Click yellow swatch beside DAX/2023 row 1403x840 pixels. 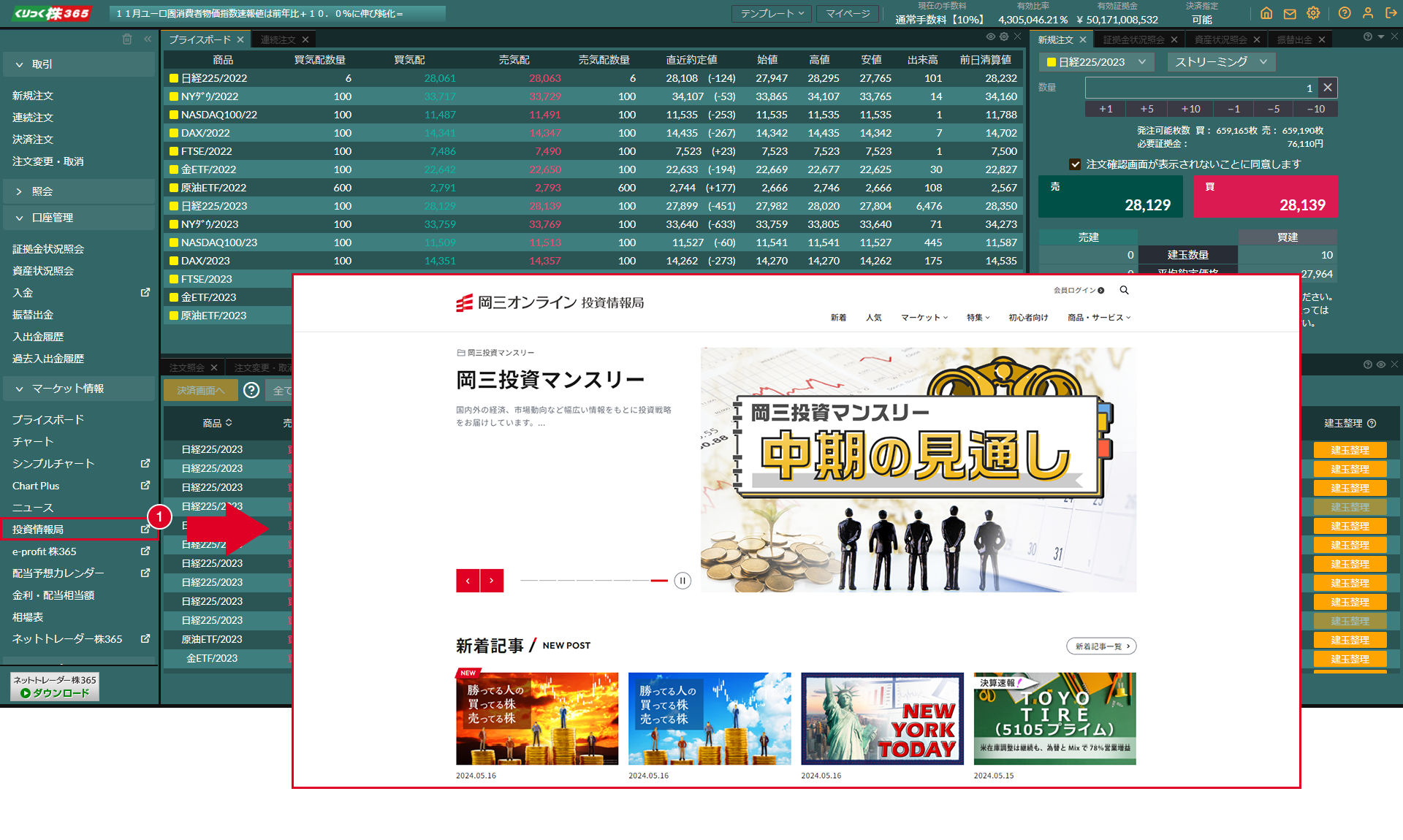click(x=174, y=261)
